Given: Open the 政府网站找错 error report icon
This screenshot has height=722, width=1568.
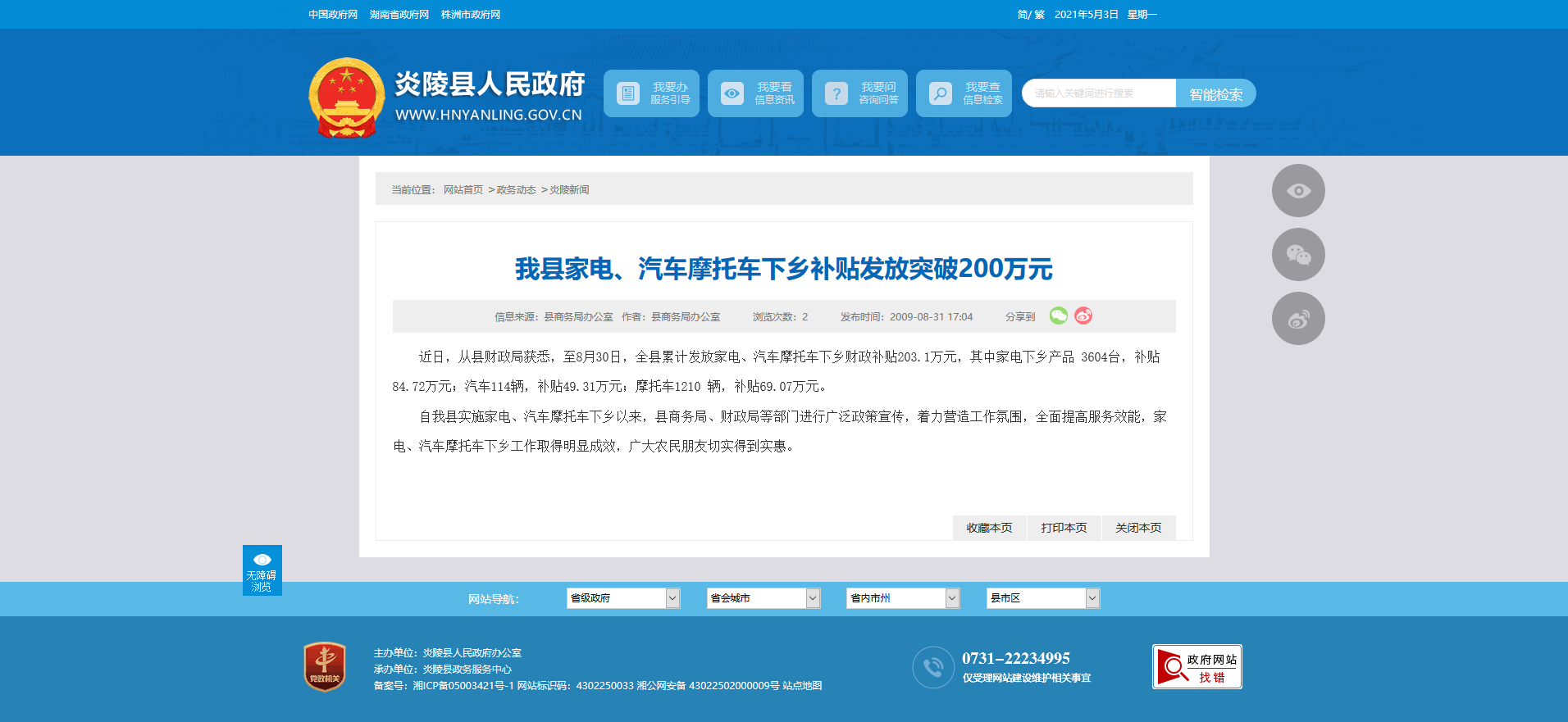Looking at the screenshot, I should click(1197, 667).
